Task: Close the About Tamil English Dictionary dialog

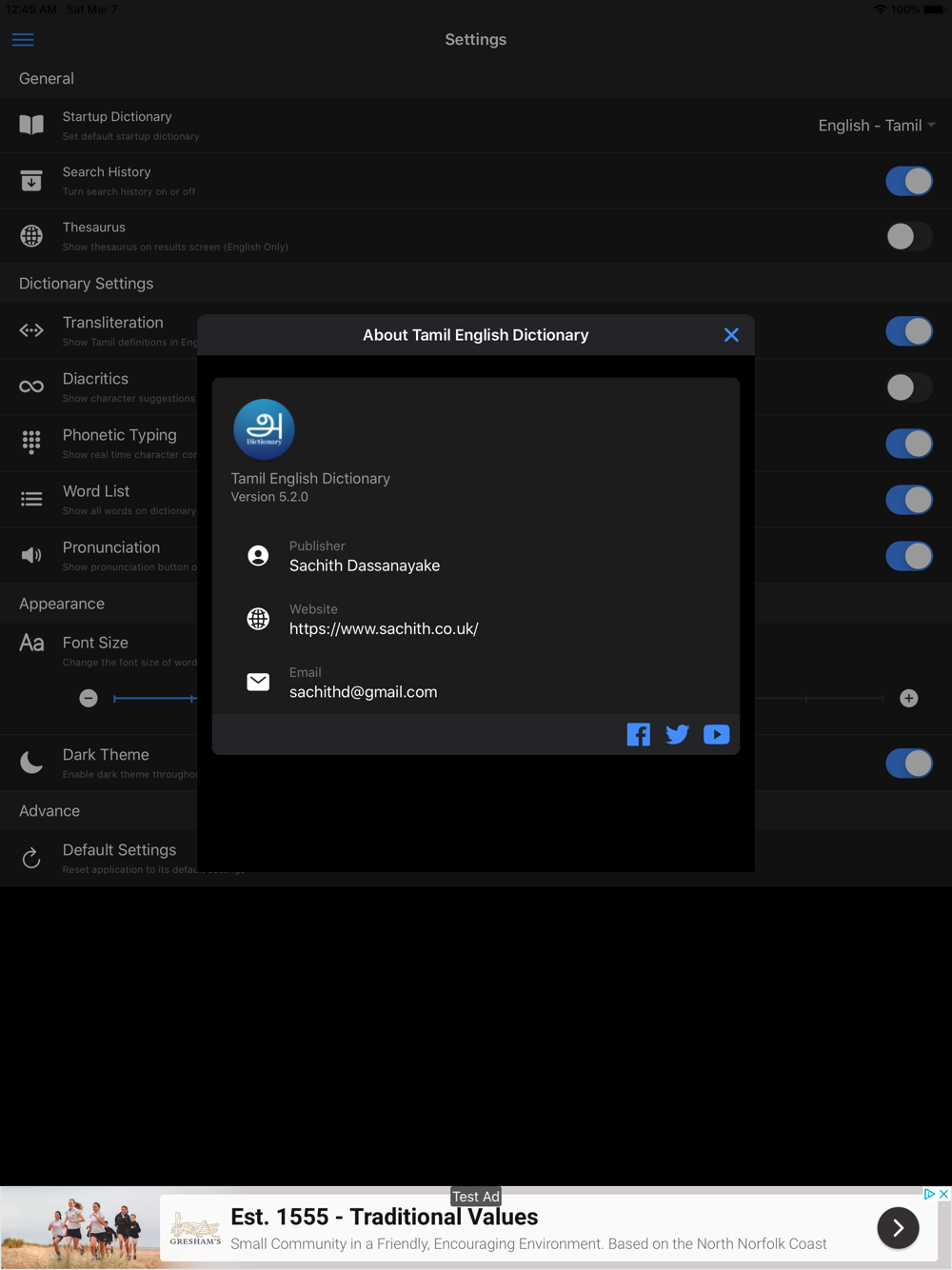Action: 731,335
